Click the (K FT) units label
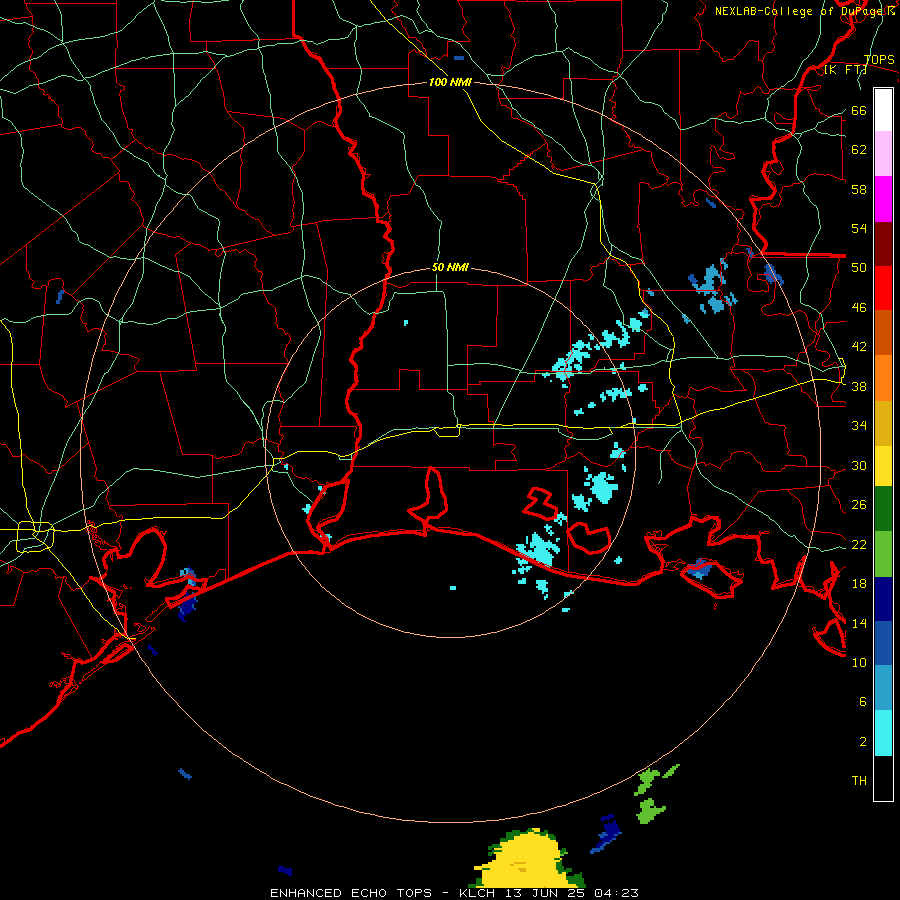 [845, 70]
